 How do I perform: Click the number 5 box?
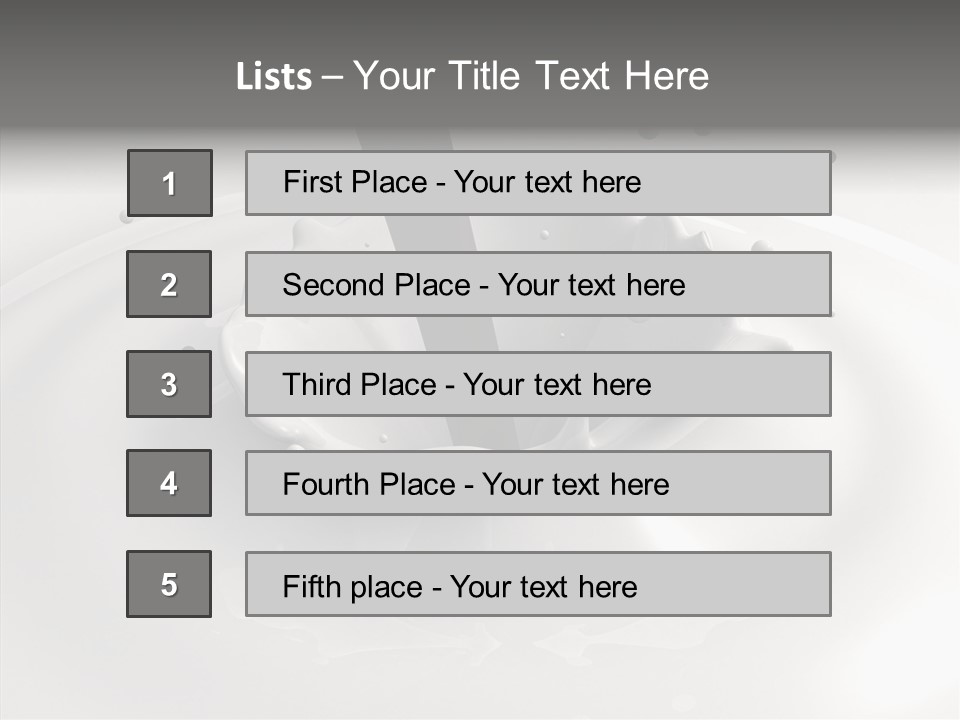pyautogui.click(x=169, y=584)
